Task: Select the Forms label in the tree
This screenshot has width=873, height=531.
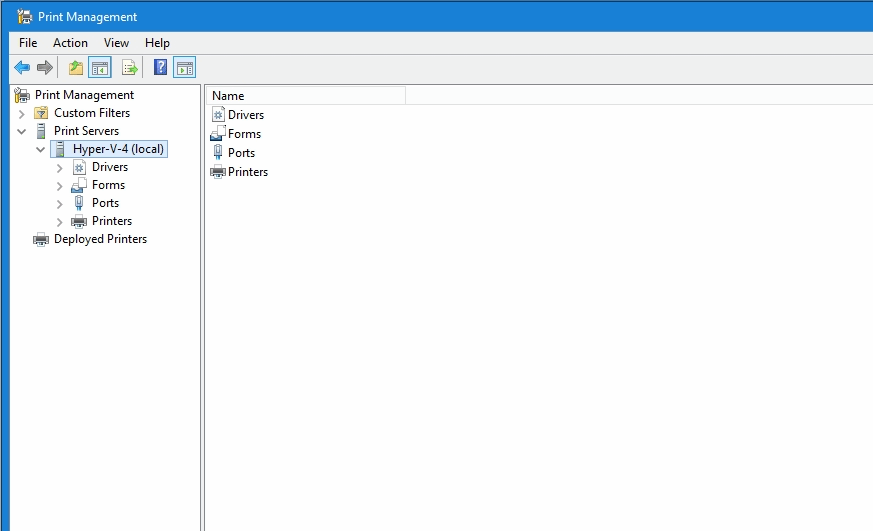Action: [108, 185]
